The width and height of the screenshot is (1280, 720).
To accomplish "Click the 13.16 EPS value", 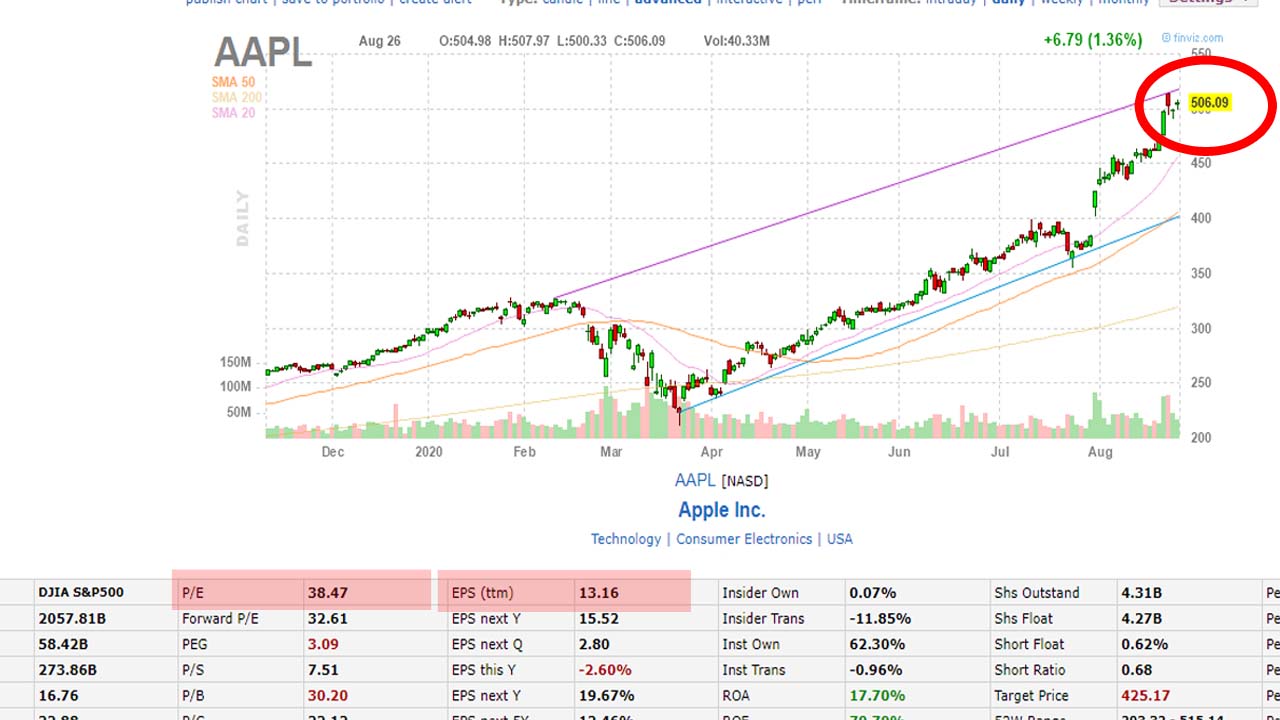I will 599,593.
